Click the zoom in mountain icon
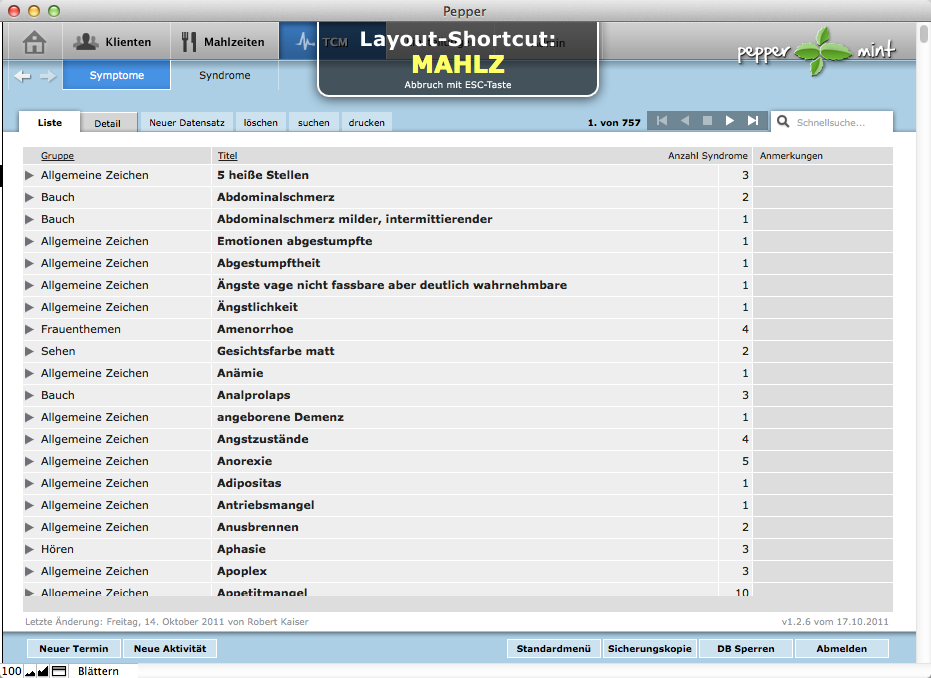931x678 pixels. coord(42,671)
